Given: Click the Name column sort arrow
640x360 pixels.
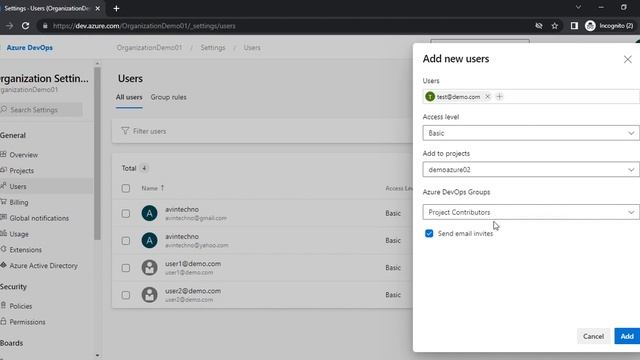Looking at the screenshot, I should (x=162, y=188).
